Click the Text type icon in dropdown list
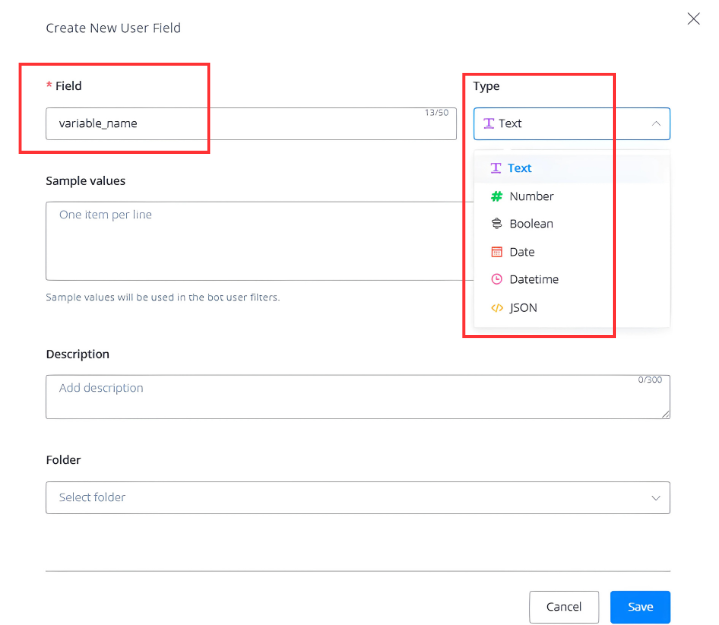This screenshot has height=625, width=719. [496, 168]
